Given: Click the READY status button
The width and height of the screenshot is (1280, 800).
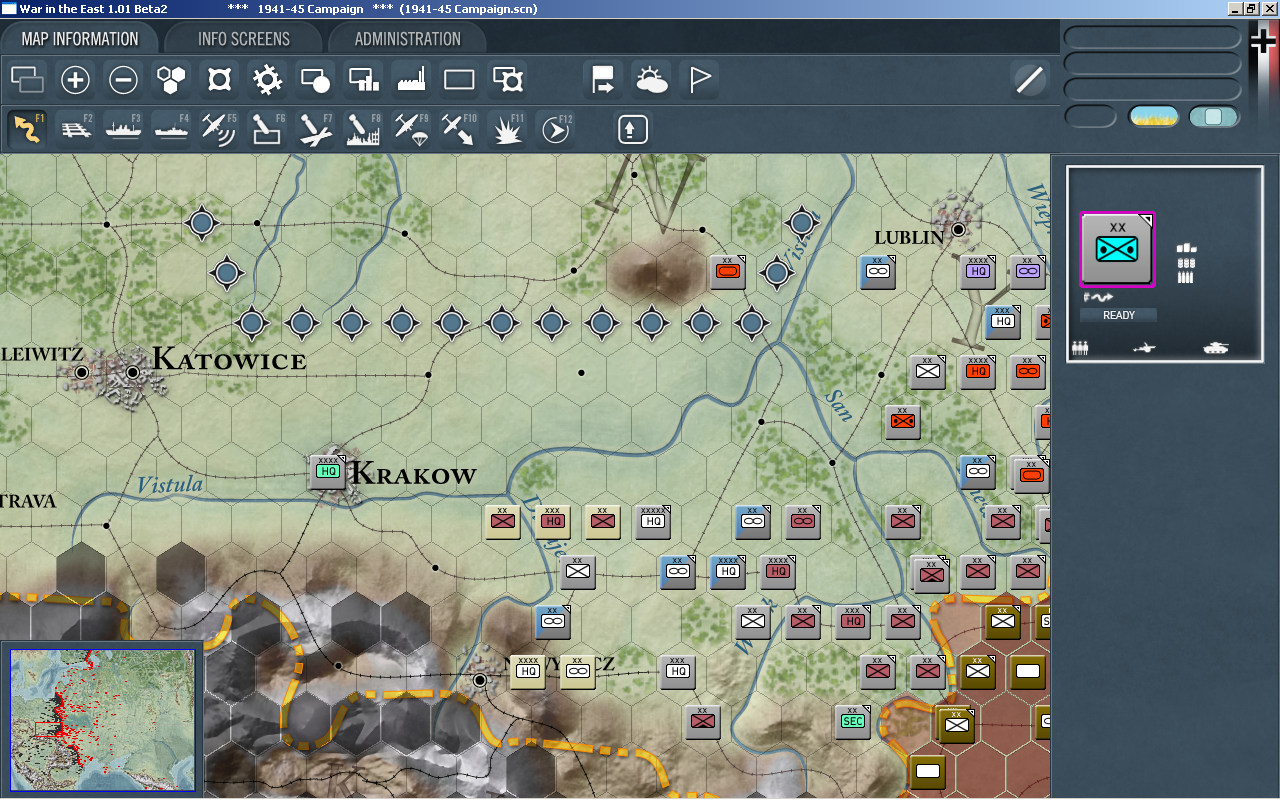Looking at the screenshot, I should (x=1118, y=315).
